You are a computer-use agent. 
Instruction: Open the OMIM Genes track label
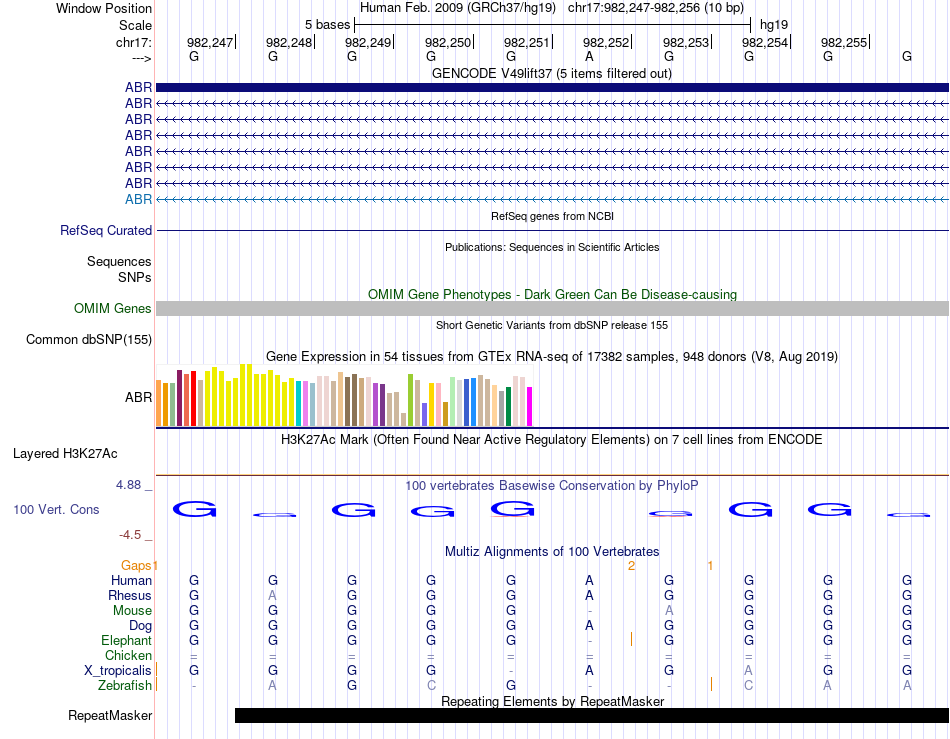(112, 308)
